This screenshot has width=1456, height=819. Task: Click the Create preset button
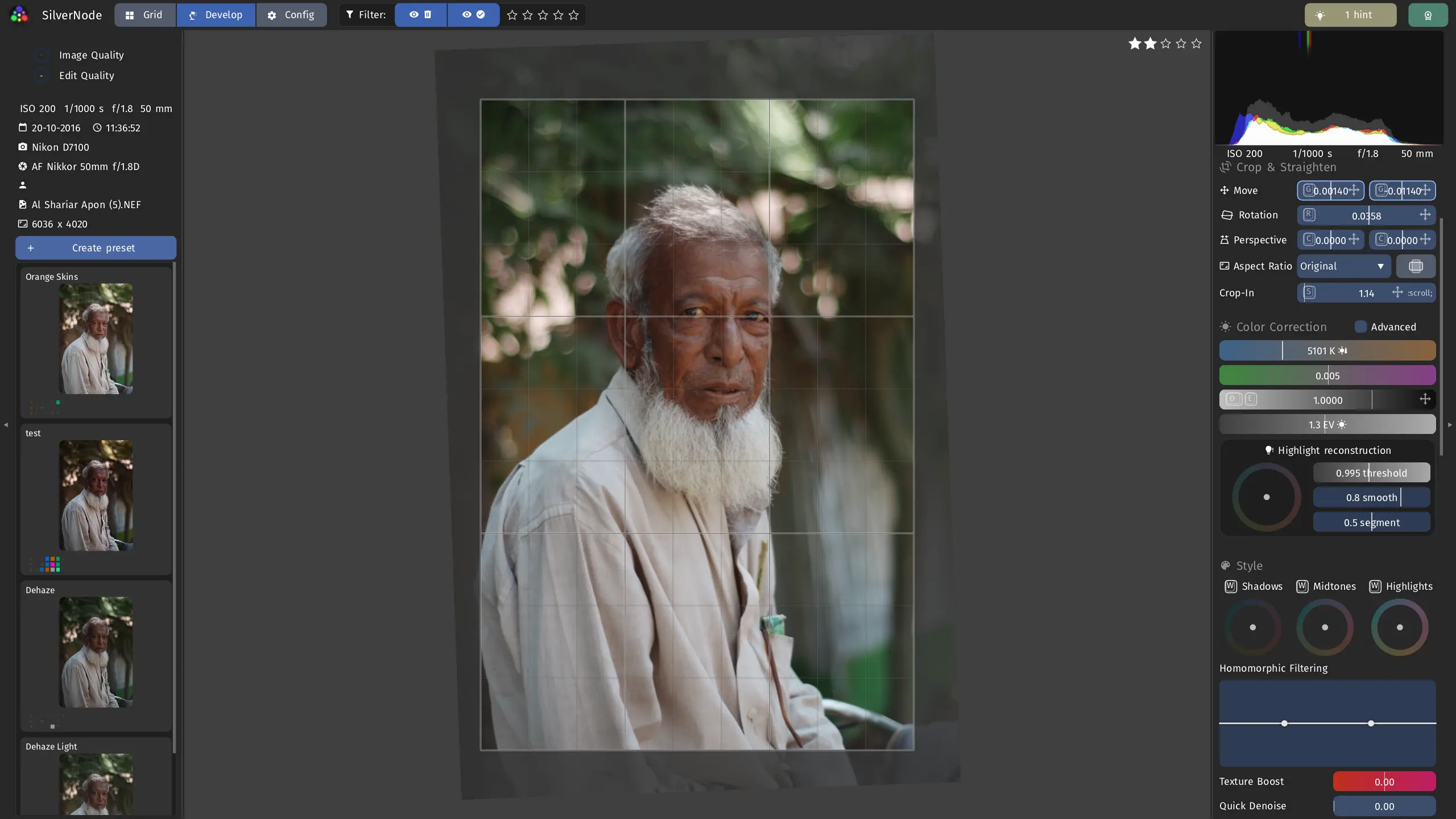point(96,248)
